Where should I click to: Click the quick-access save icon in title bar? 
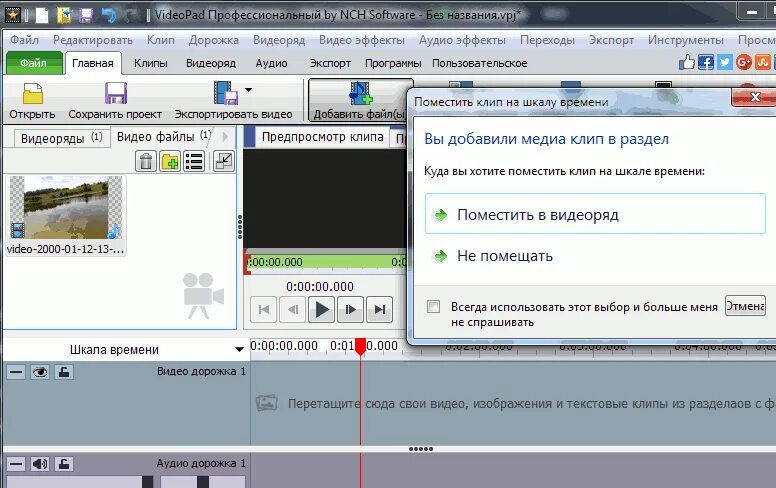pyautogui.click(x=86, y=15)
